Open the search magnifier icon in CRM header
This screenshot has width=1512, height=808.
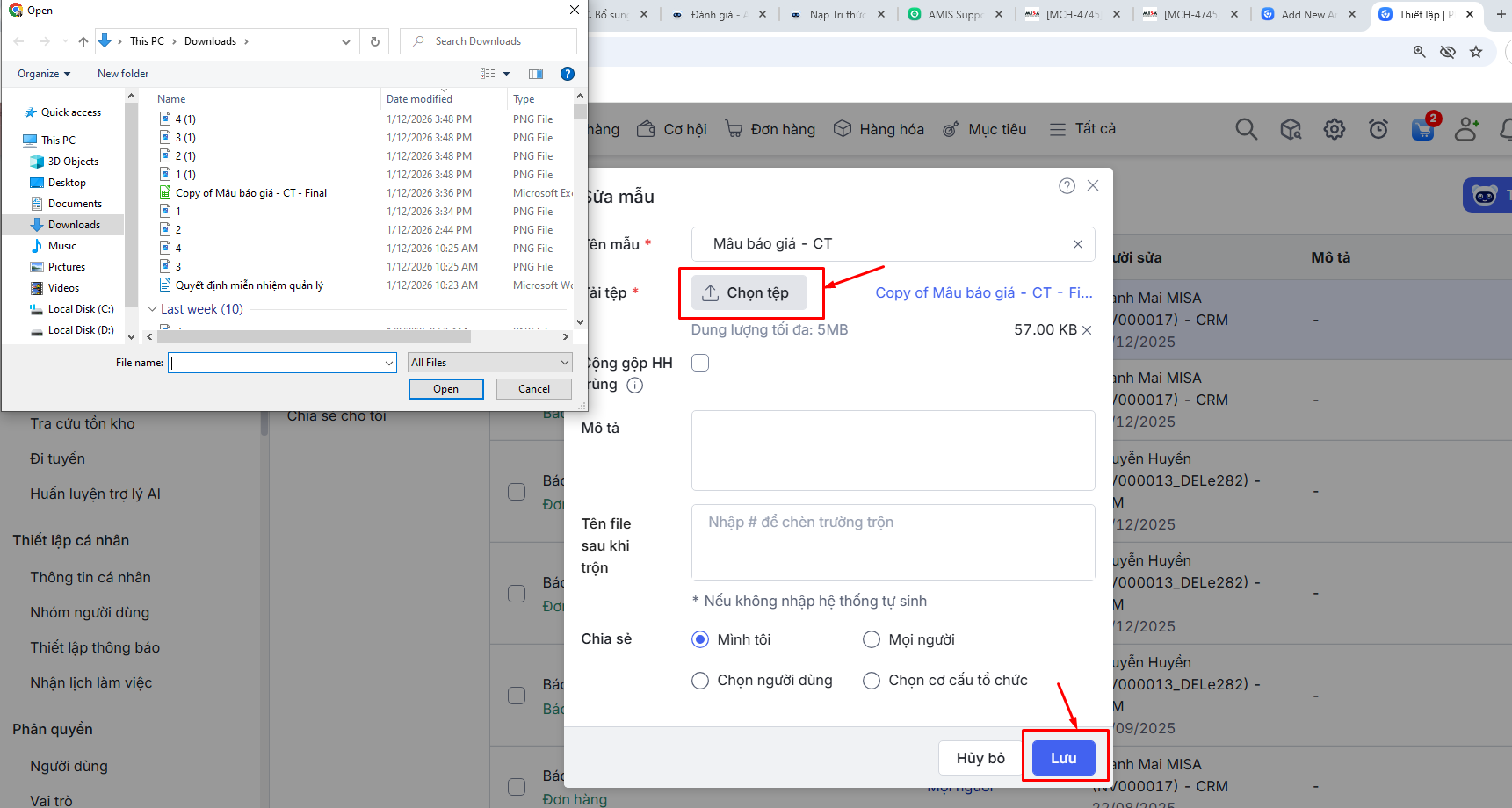tap(1246, 129)
